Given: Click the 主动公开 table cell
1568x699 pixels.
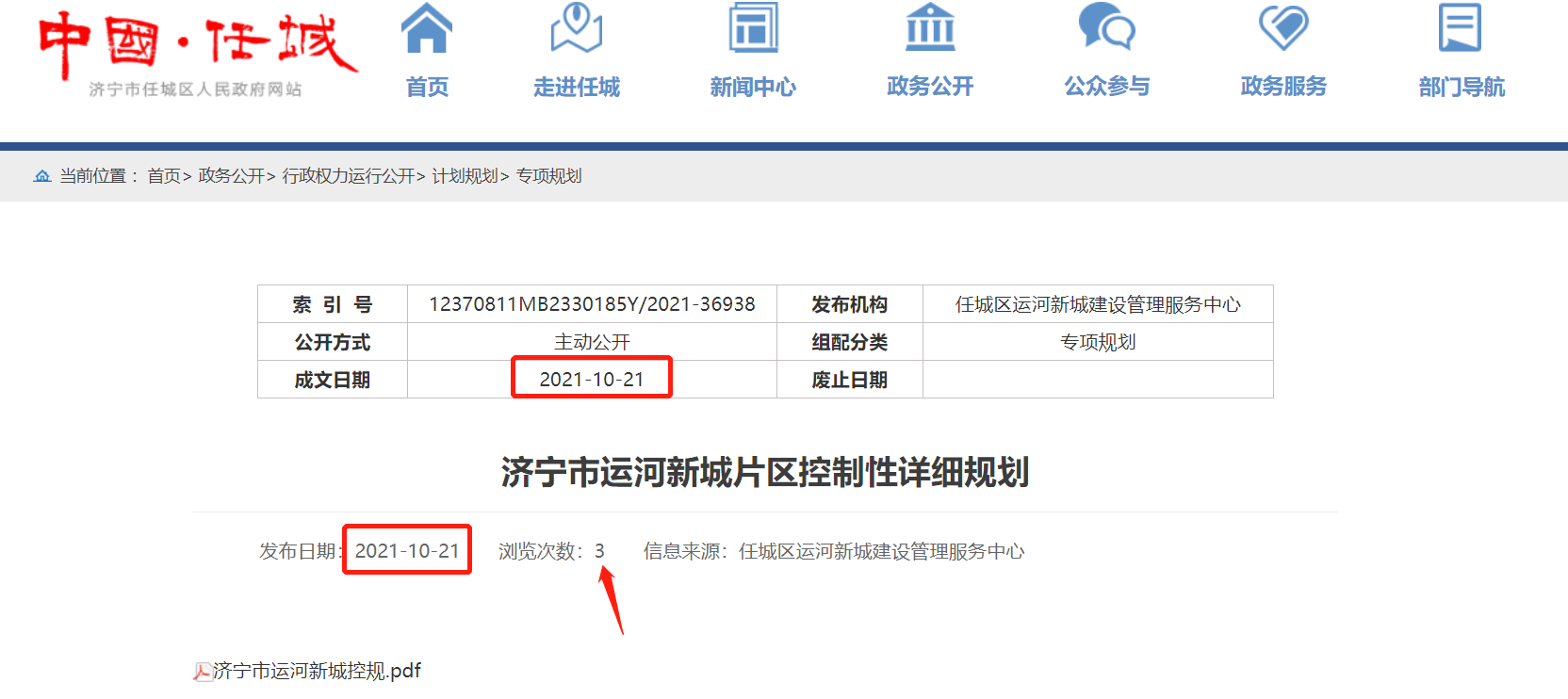Looking at the screenshot, I should (592, 342).
